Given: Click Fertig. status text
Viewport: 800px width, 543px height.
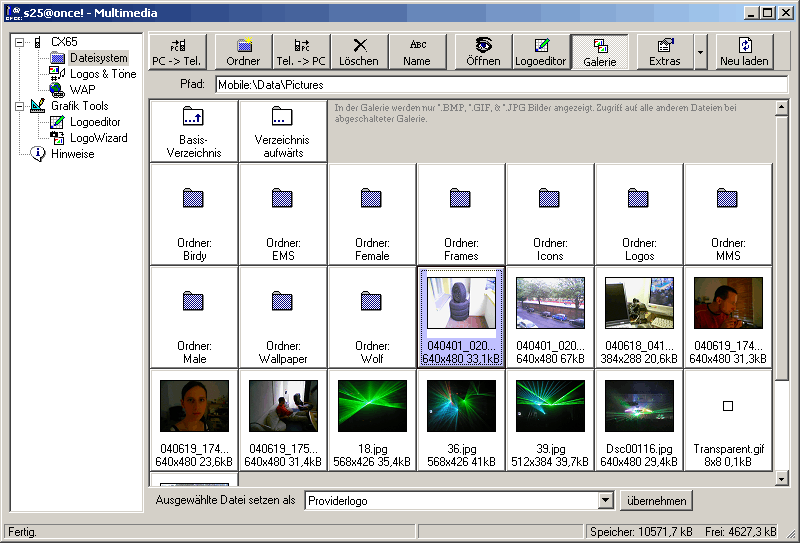Looking at the screenshot, I should tap(22, 532).
